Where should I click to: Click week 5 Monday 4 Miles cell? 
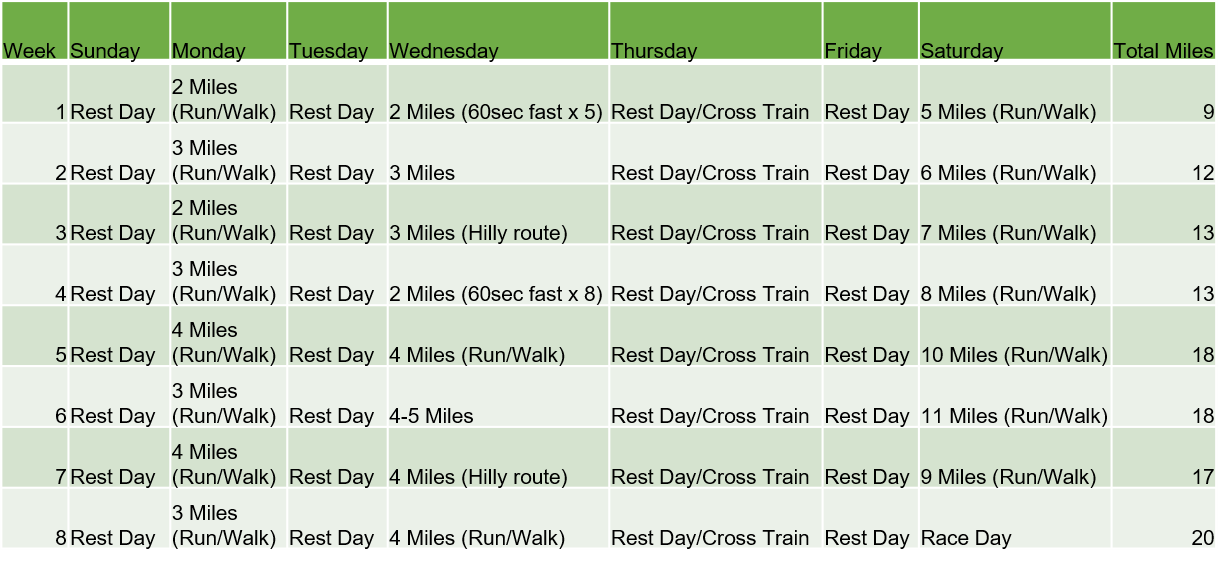[x=224, y=343]
